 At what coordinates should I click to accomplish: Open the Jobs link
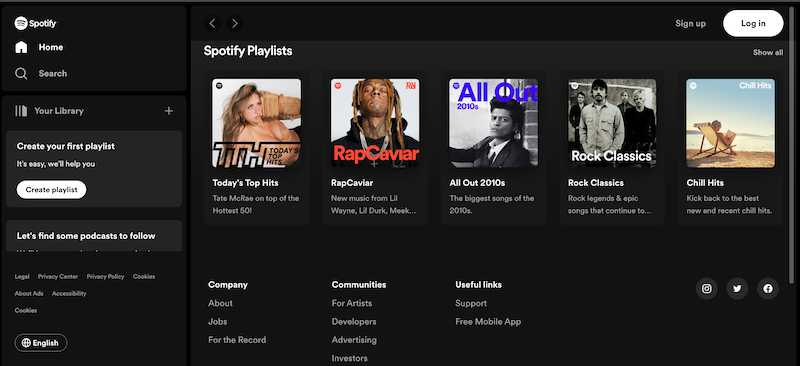coord(218,322)
